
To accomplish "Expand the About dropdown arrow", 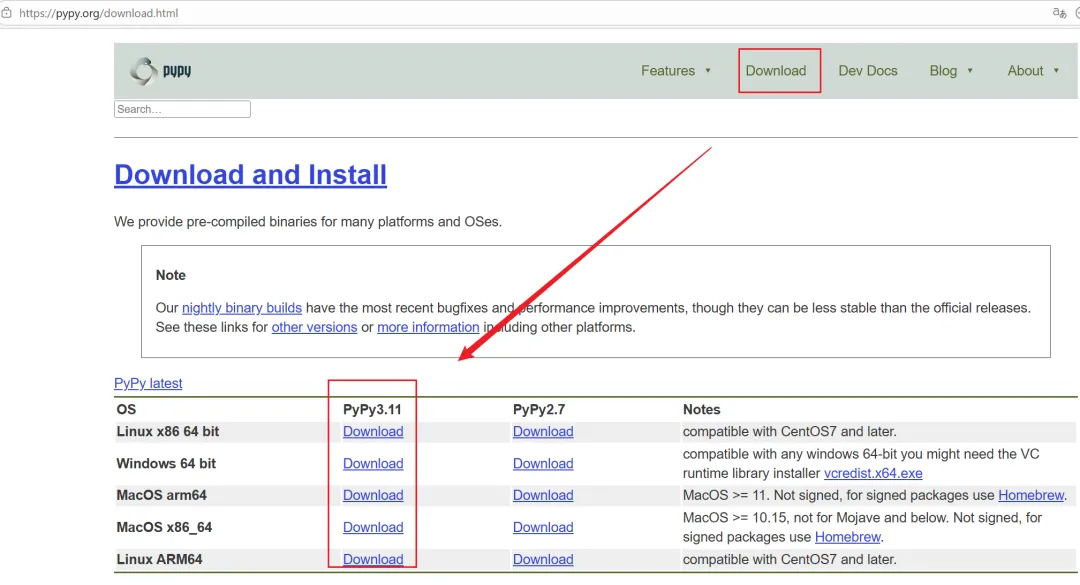I will (x=1056, y=71).
